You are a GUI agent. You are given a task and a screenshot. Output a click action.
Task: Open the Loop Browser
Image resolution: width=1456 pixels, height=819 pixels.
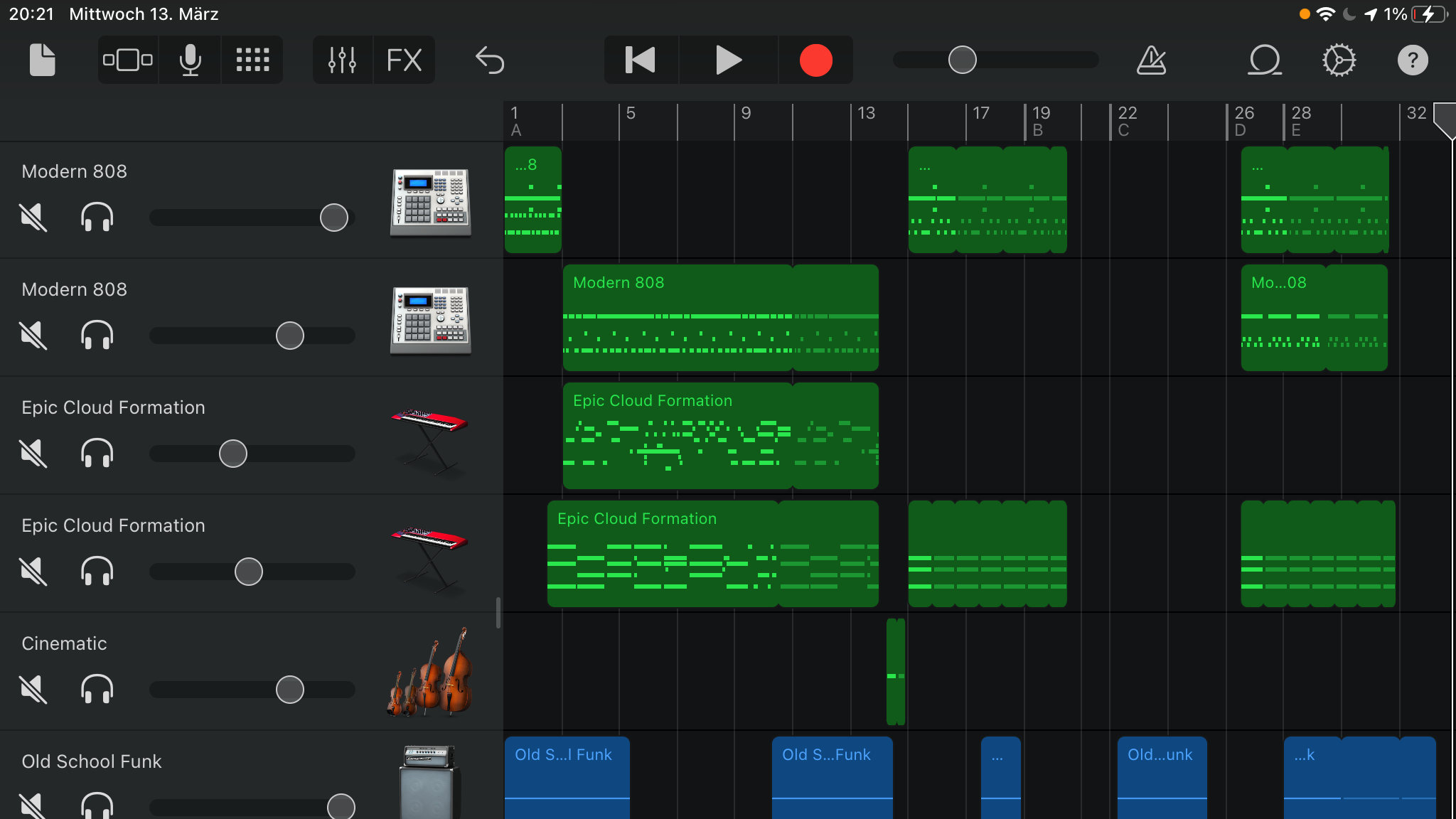(x=1265, y=60)
